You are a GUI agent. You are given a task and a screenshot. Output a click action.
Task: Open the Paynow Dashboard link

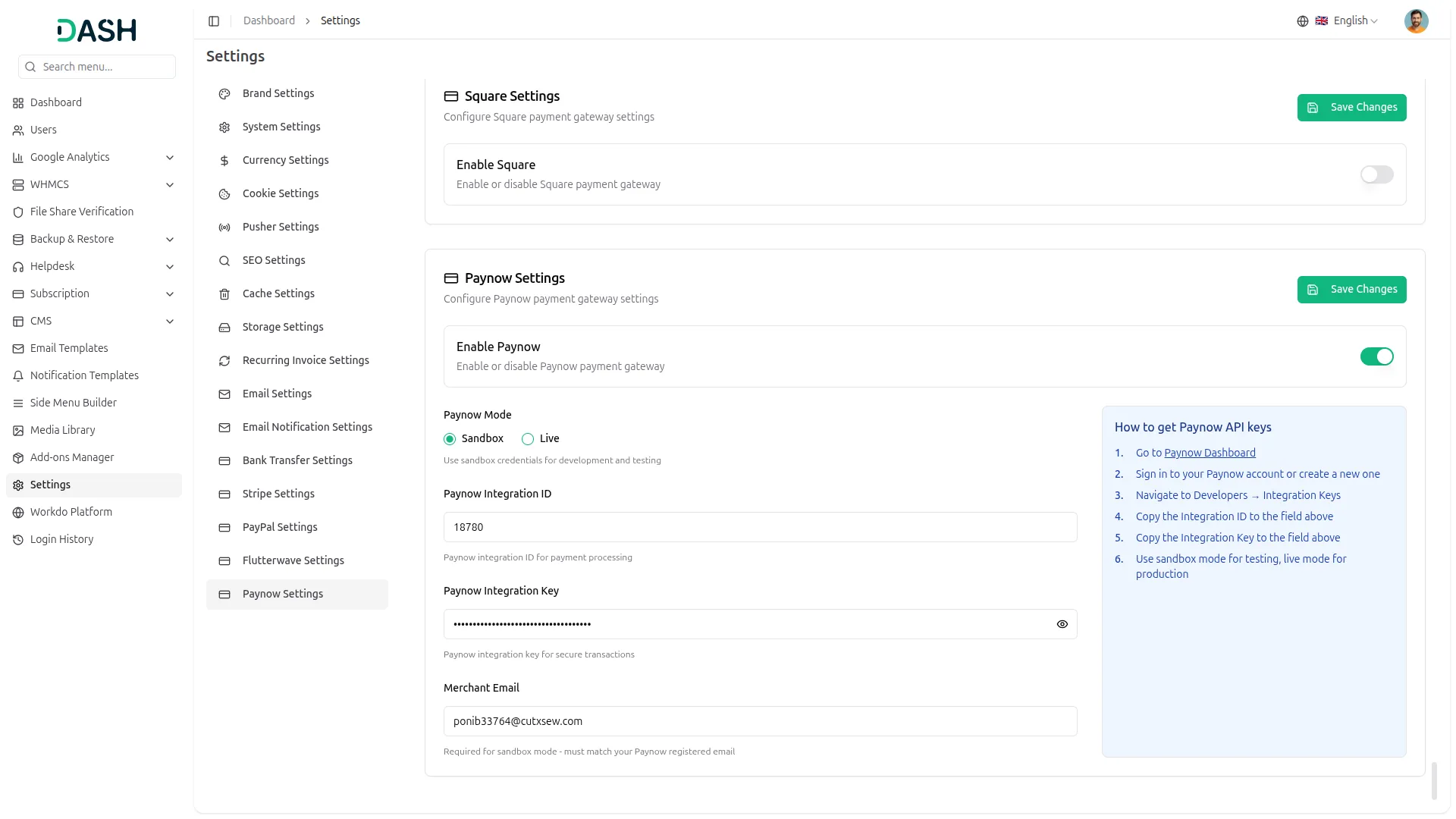point(1210,453)
